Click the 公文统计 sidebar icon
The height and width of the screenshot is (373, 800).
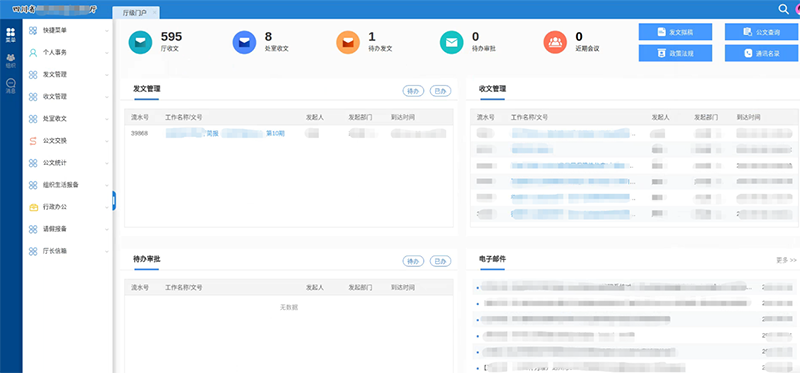[x=33, y=163]
